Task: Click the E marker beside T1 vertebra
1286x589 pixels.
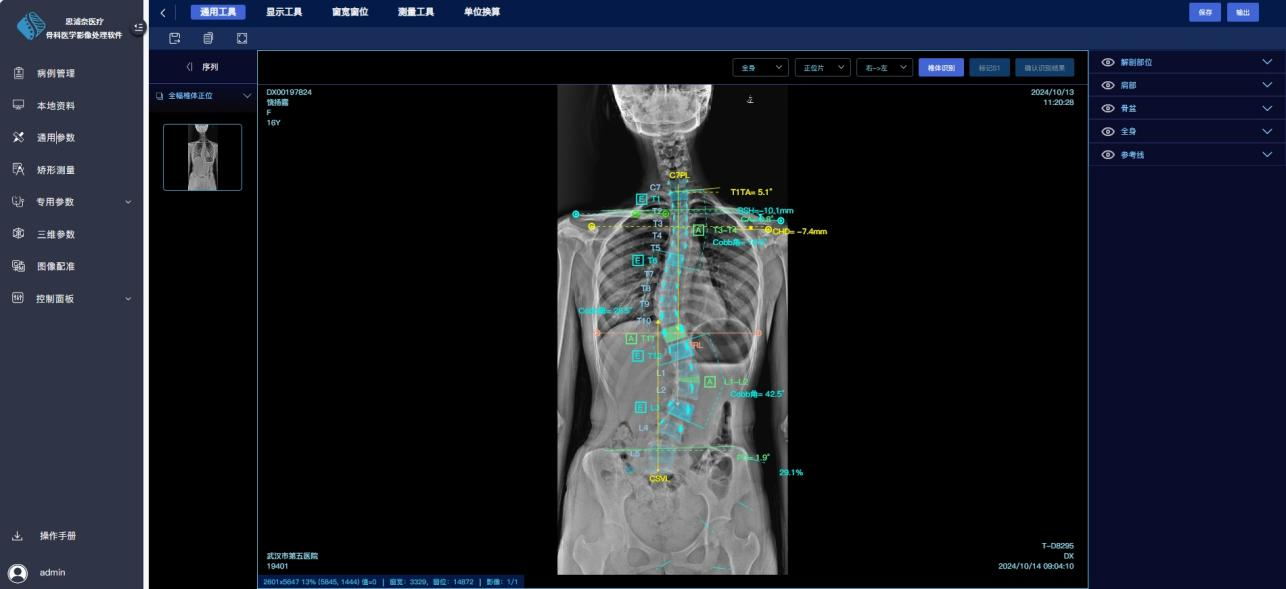Action: coord(641,199)
